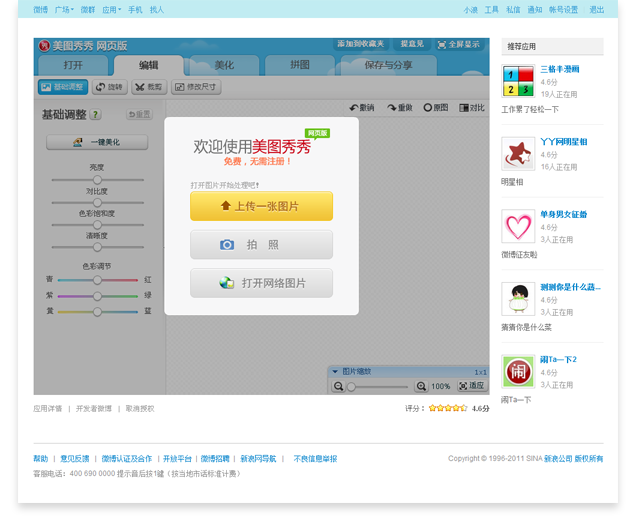636x520 pixels.
Task: Open 微群 in top navigation
Action: [x=88, y=10]
